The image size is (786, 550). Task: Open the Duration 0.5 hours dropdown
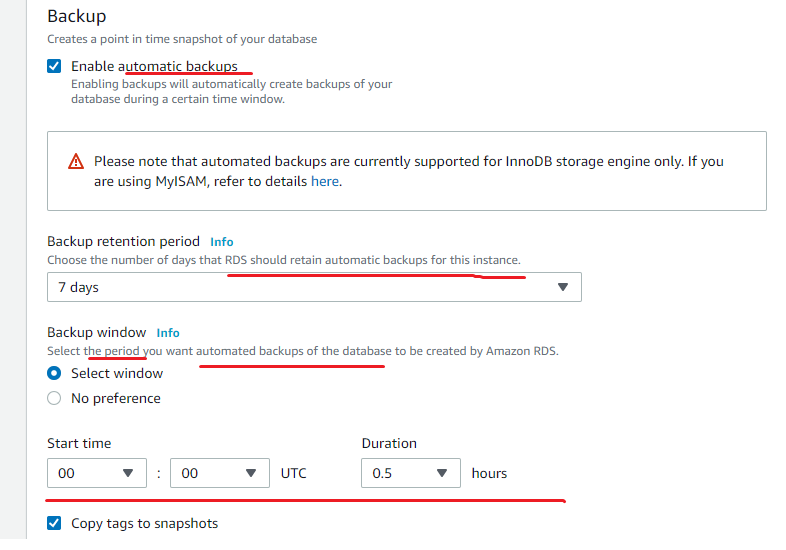click(410, 473)
